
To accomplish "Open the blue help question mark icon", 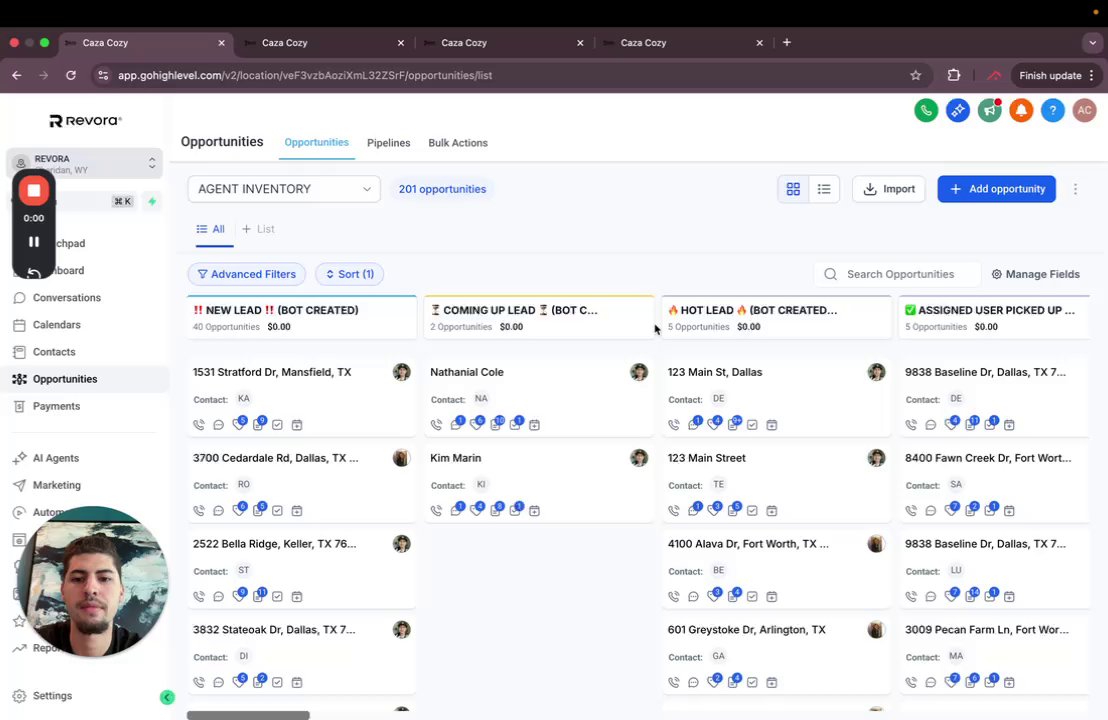I will coord(1053,110).
